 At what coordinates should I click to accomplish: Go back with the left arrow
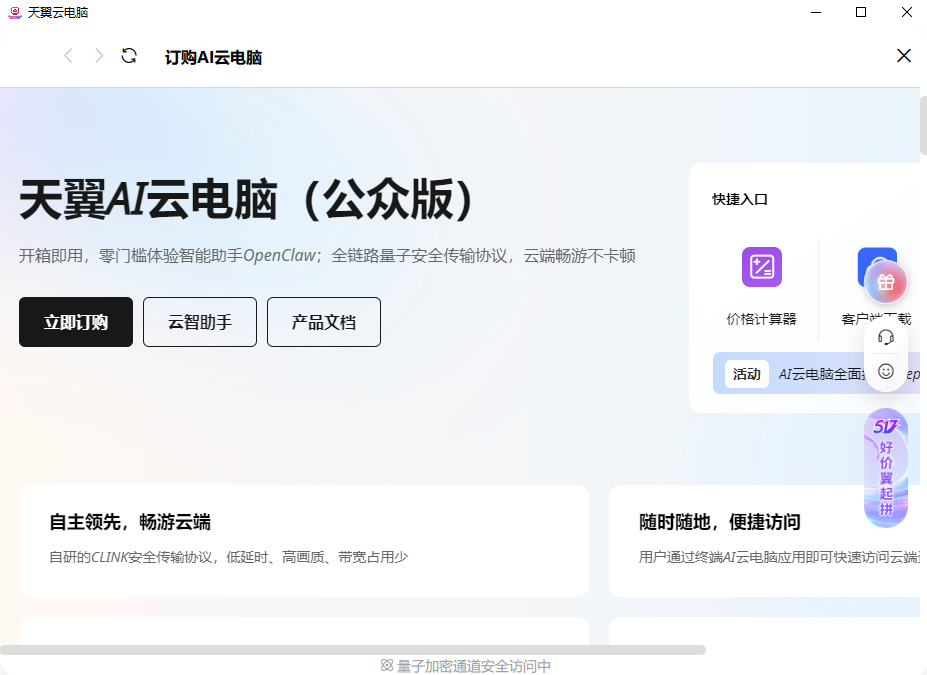tap(69, 56)
